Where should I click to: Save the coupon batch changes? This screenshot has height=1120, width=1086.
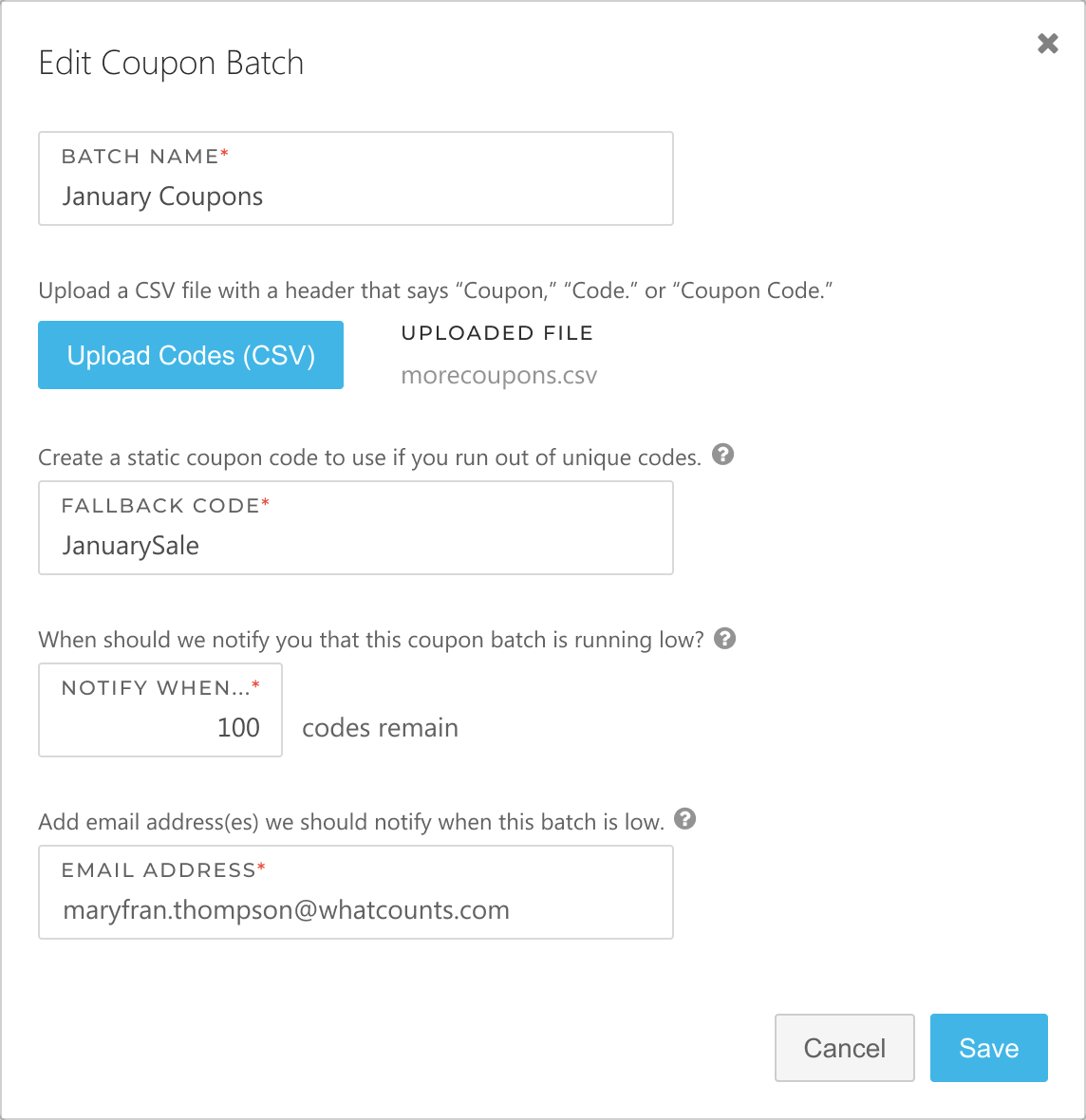(988, 1048)
